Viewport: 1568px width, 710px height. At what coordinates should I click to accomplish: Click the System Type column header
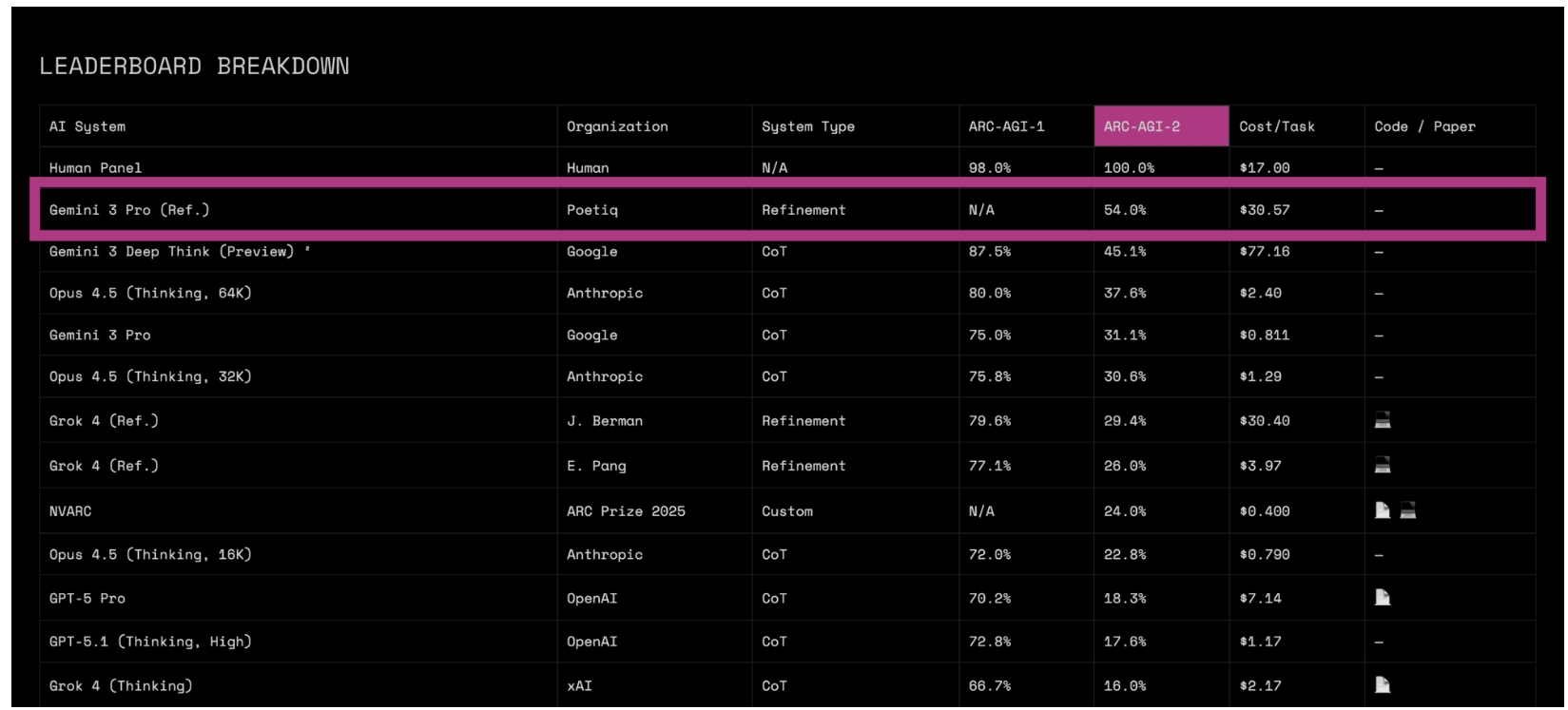(x=808, y=126)
